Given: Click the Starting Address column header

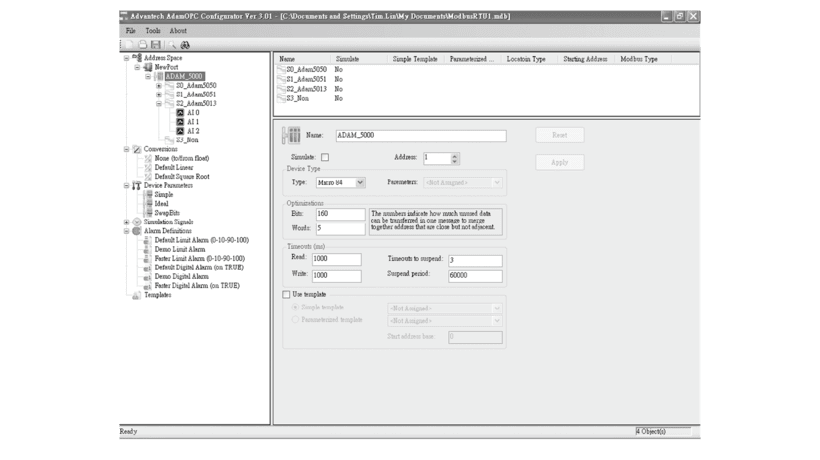Looking at the screenshot, I should [x=586, y=59].
